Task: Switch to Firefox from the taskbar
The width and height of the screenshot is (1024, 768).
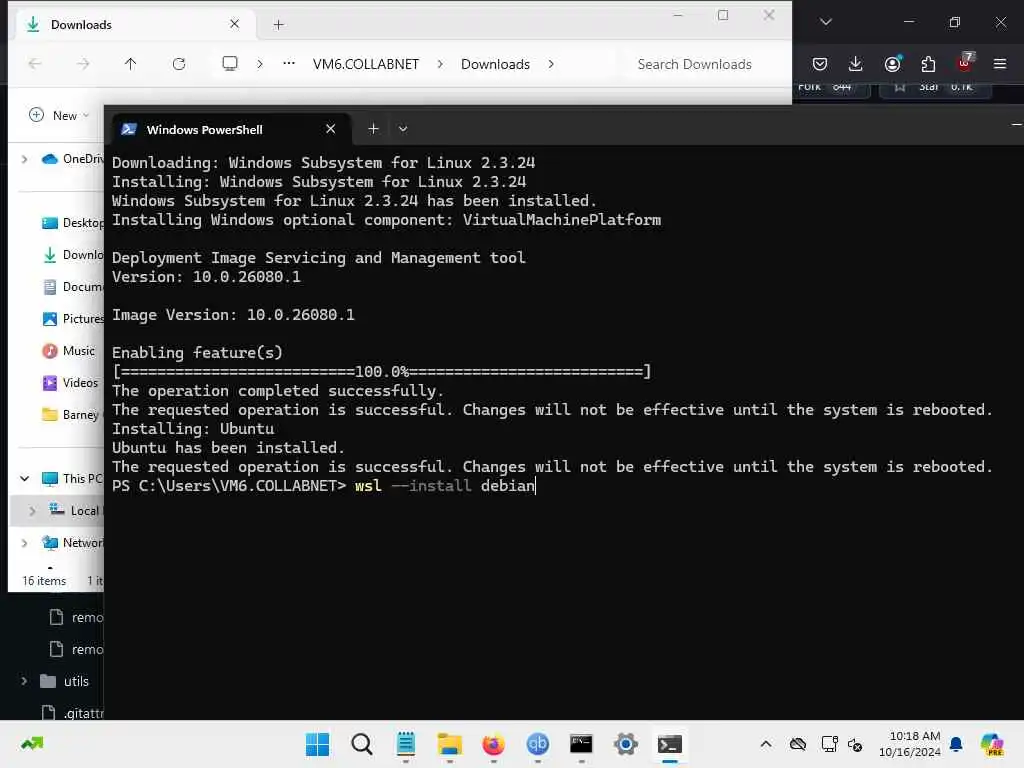Action: coord(493,744)
